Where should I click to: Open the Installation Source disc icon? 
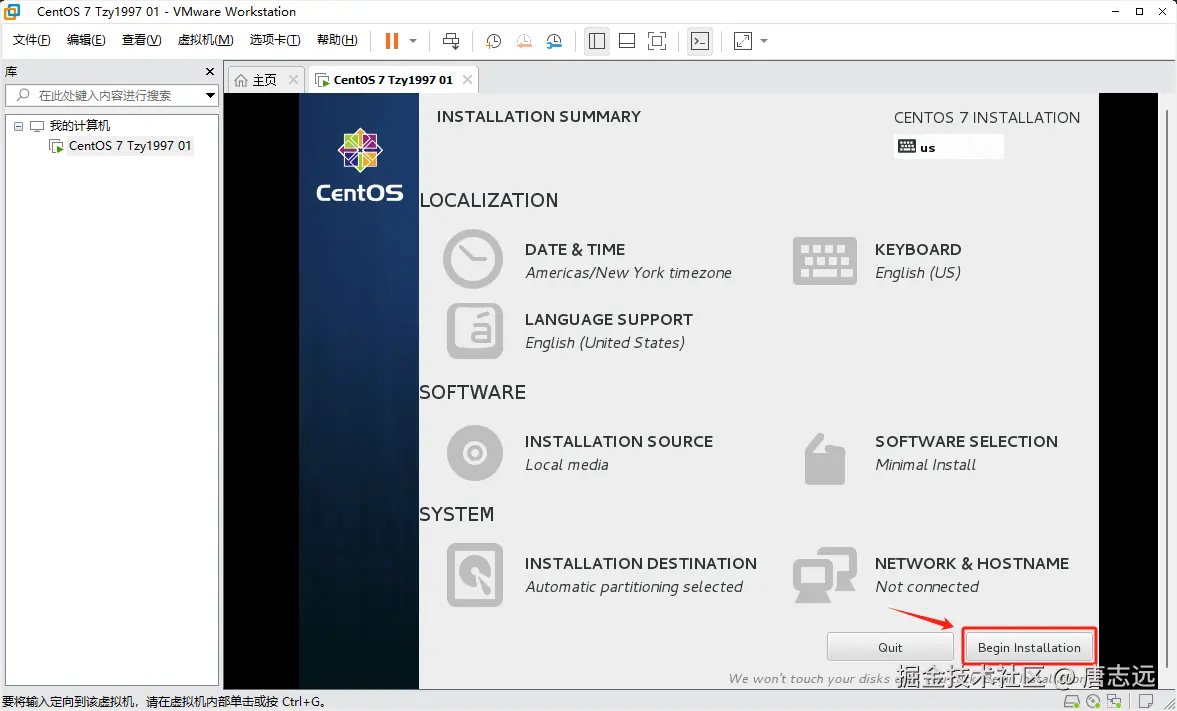pyautogui.click(x=474, y=453)
